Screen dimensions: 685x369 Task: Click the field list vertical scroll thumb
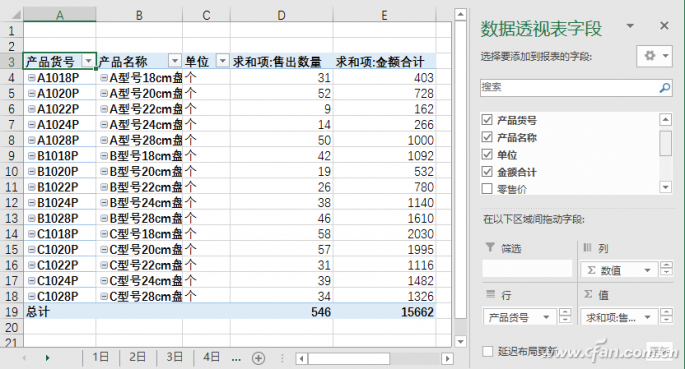click(x=665, y=143)
